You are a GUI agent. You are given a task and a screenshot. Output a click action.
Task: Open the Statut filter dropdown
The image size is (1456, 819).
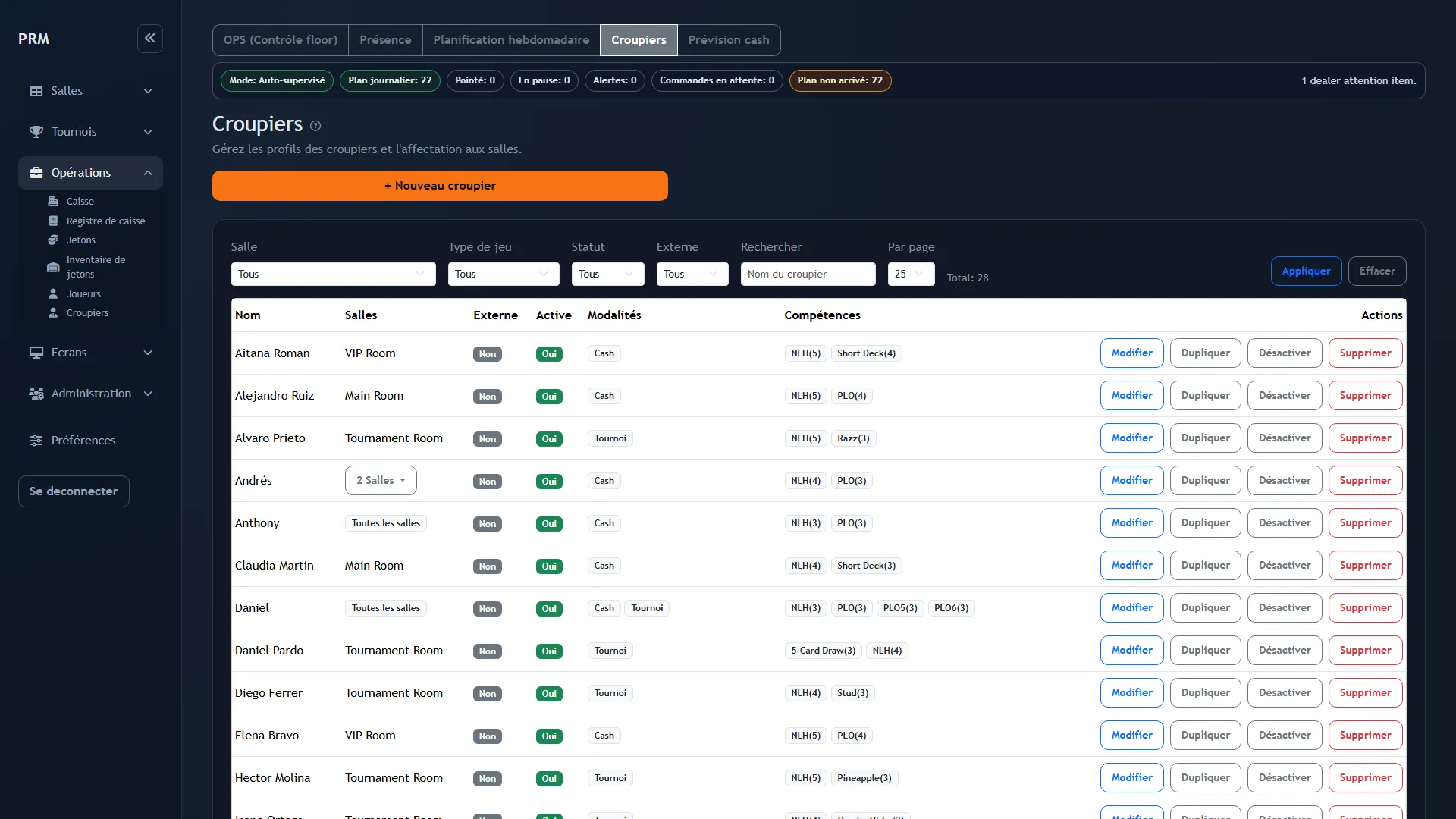(x=608, y=274)
